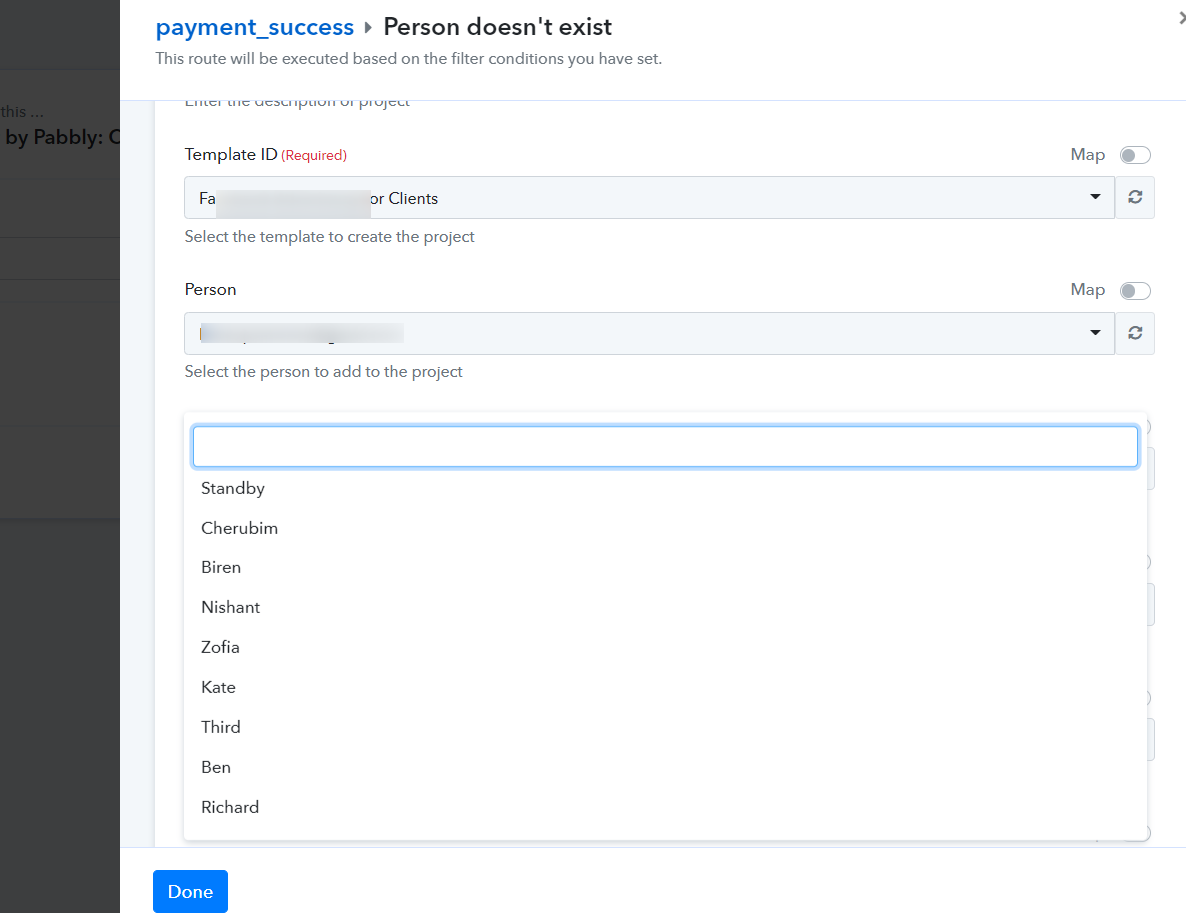
Task: Close the route panel with the X
Action: coord(1181,16)
